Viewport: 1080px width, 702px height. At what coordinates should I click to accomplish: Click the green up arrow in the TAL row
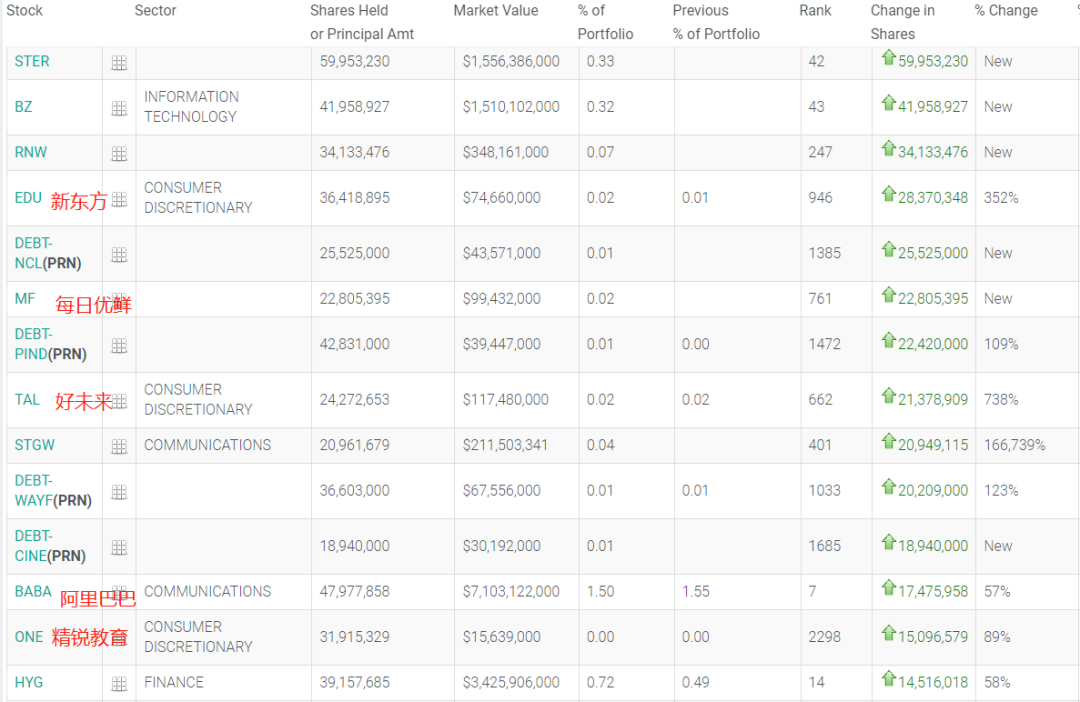[x=888, y=398]
